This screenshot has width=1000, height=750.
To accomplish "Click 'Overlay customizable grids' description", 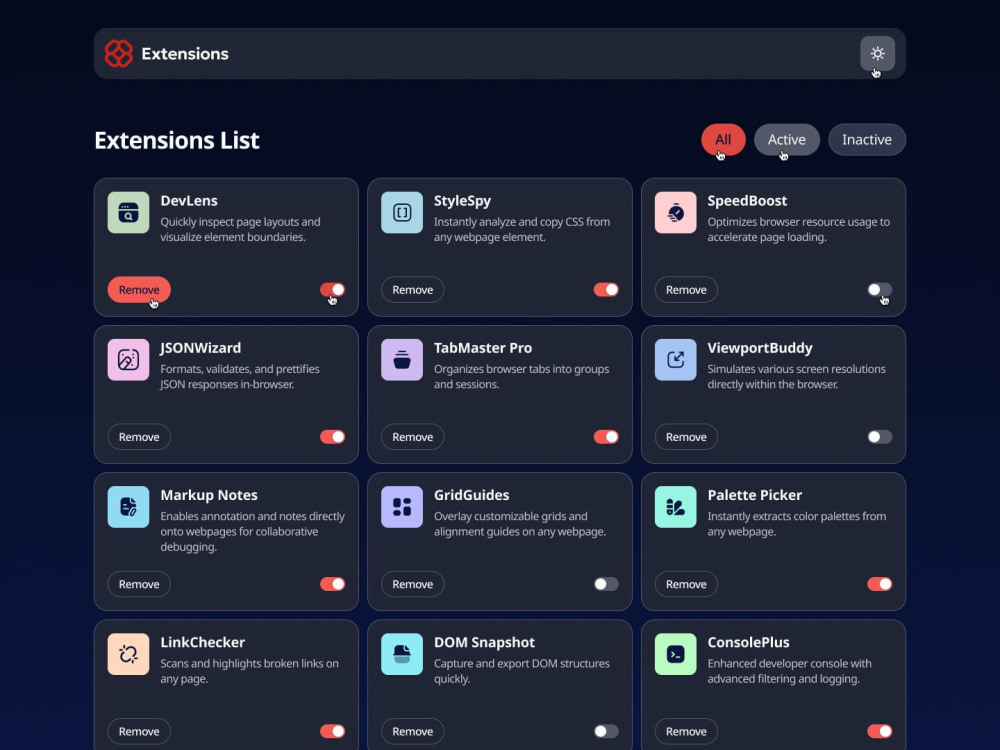I will (x=520, y=524).
